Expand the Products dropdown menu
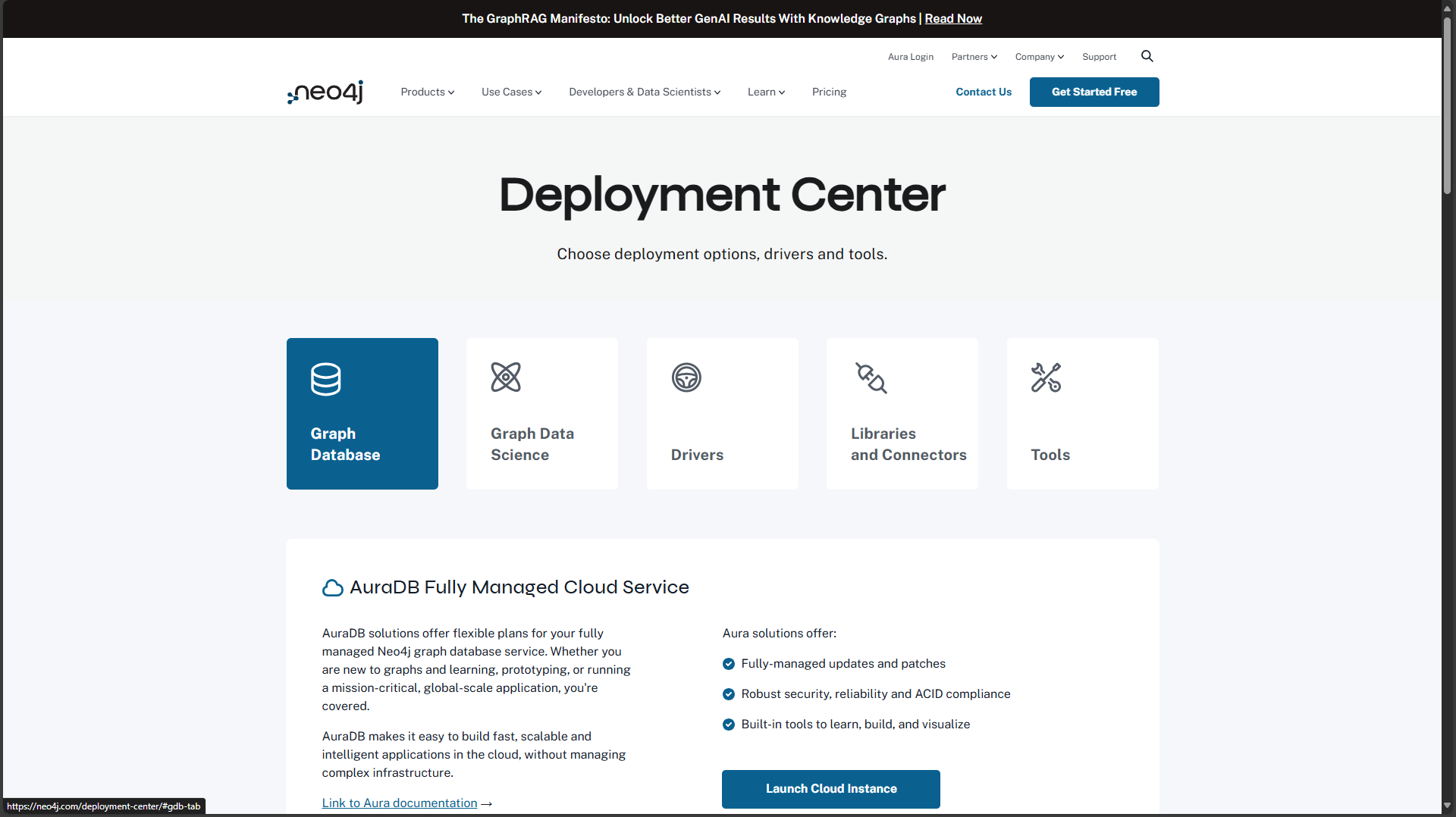The image size is (1456, 817). tap(427, 92)
